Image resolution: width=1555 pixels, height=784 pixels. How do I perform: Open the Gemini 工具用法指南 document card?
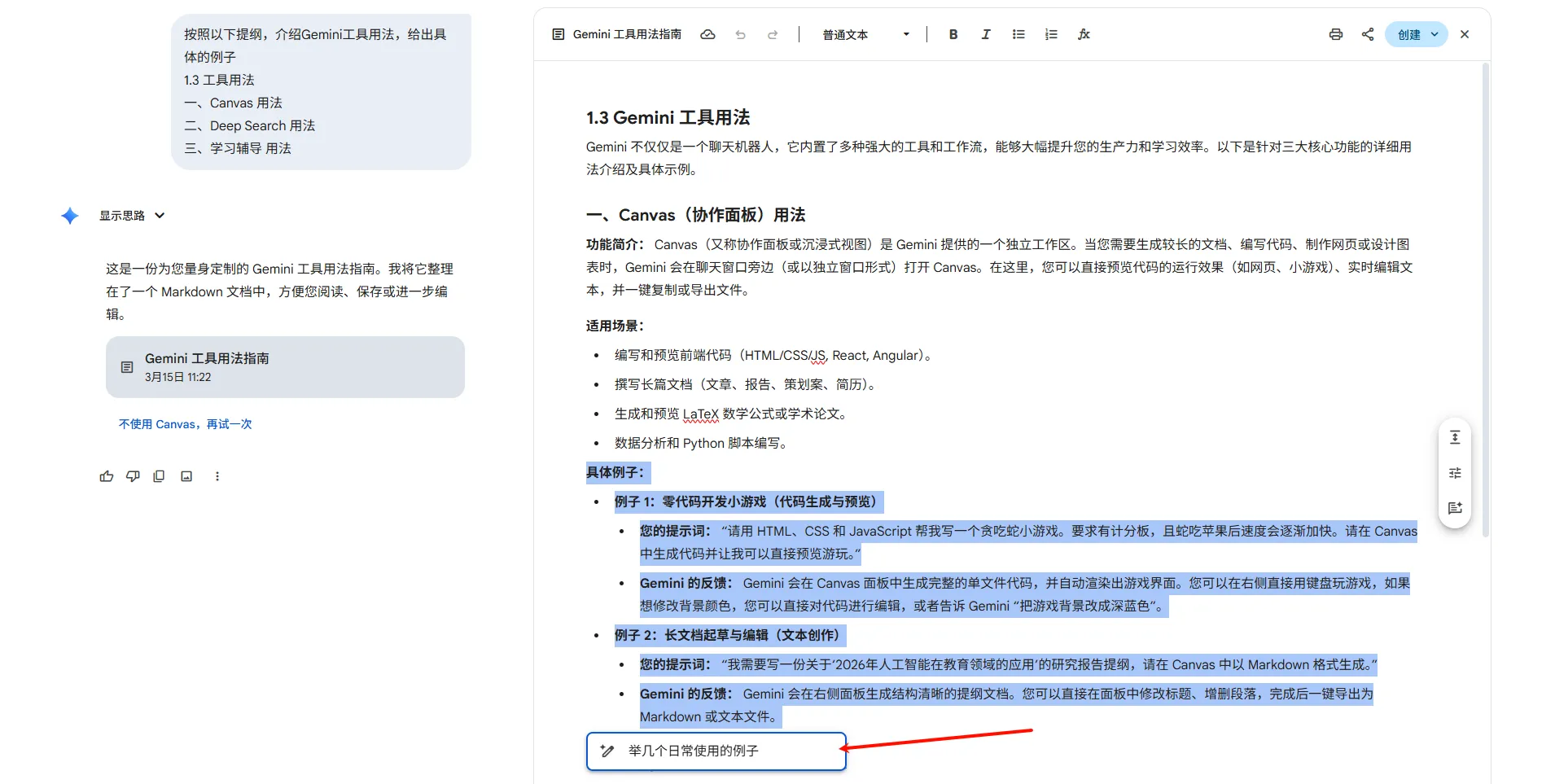(285, 367)
